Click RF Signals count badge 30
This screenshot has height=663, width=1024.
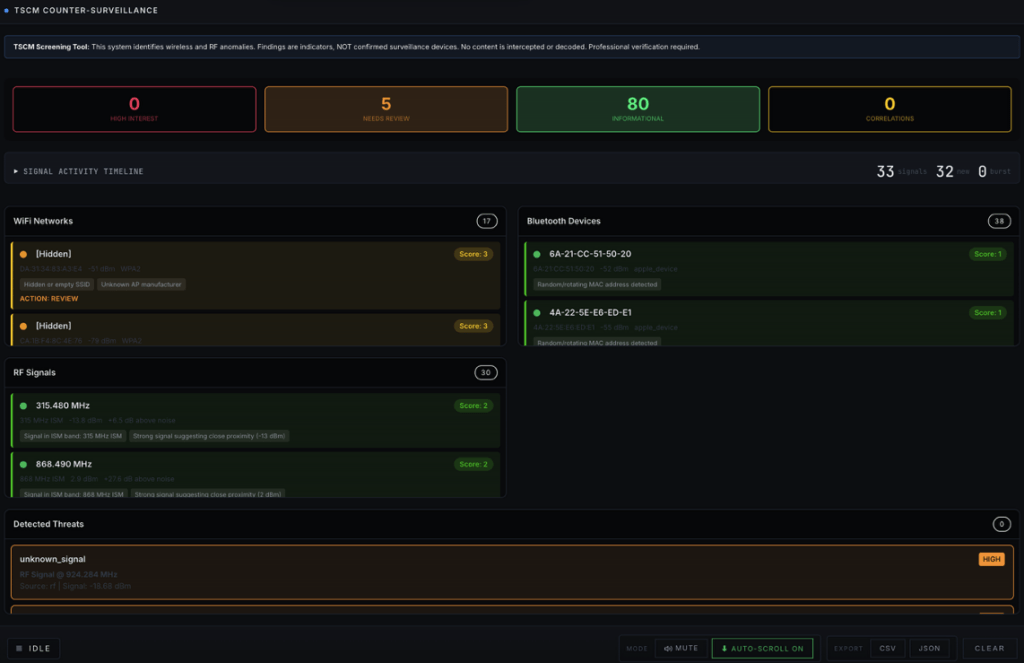pyautogui.click(x=487, y=373)
